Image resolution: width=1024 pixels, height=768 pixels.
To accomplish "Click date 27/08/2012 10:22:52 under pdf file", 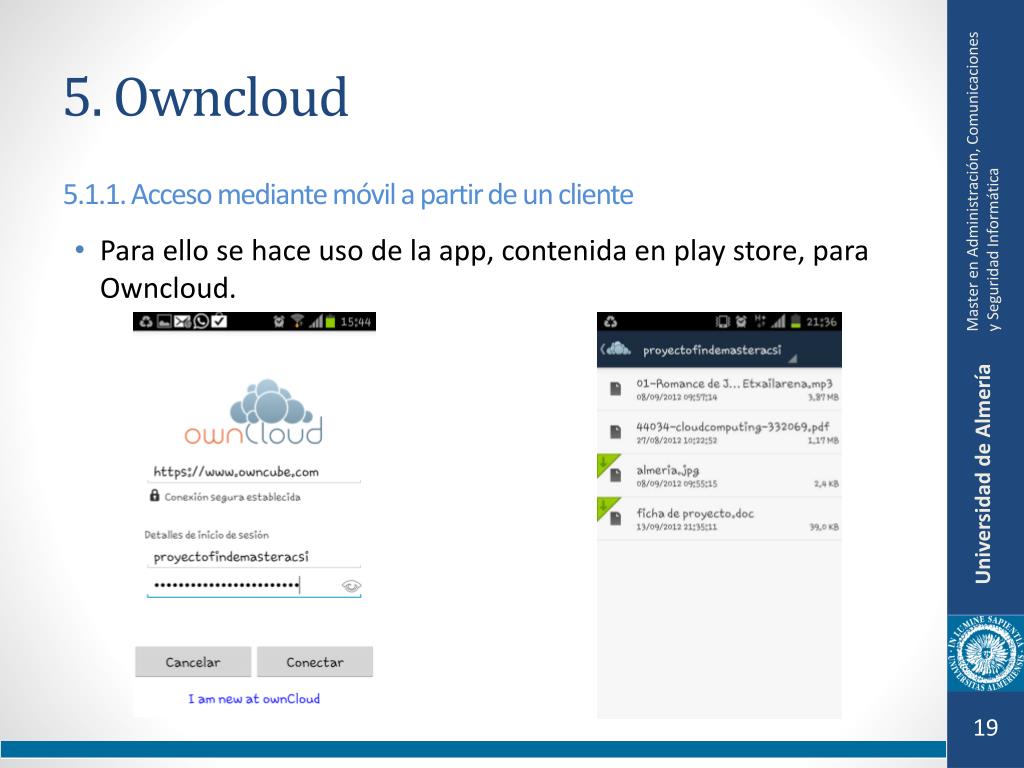I will 677,441.
